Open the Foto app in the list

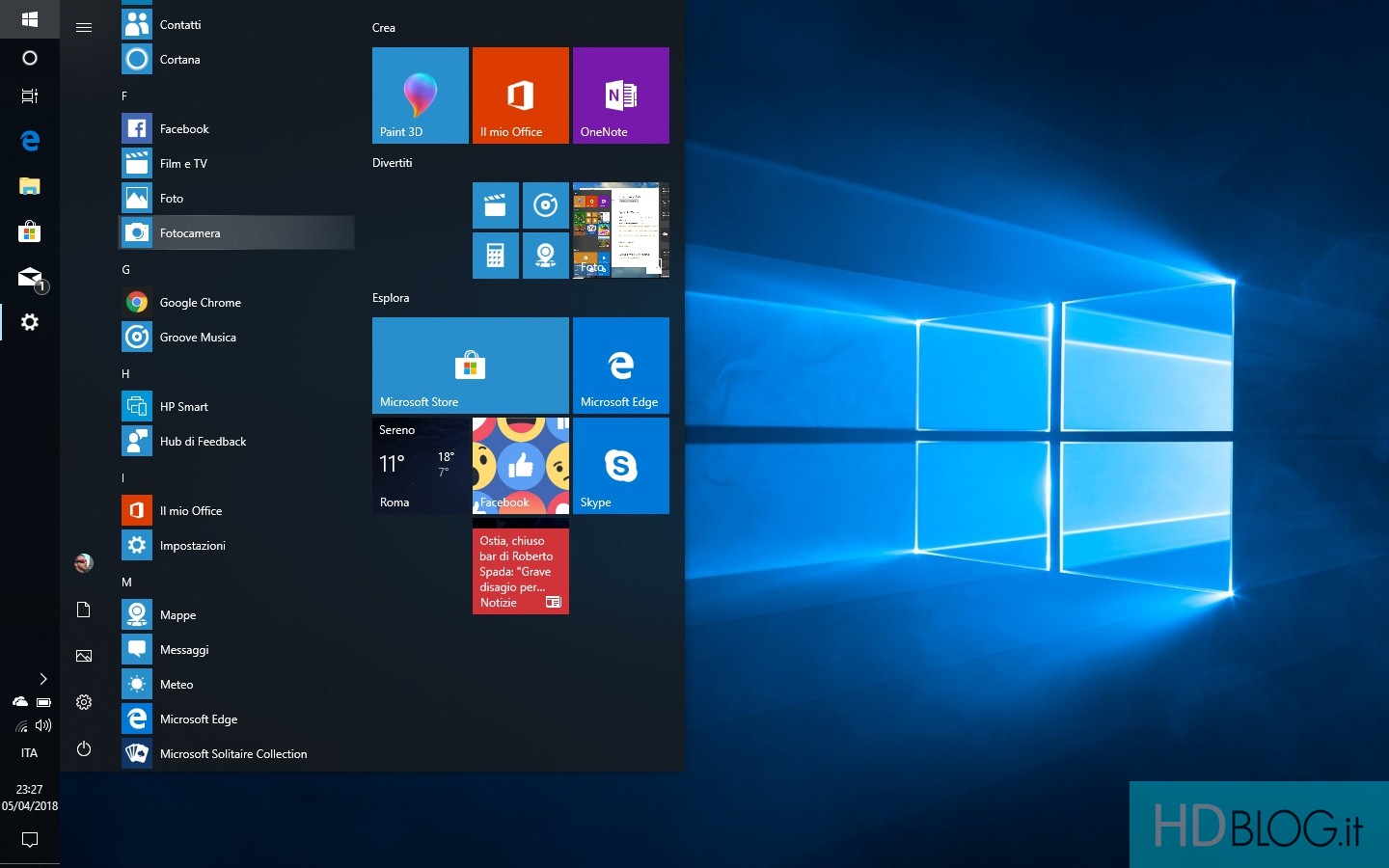coord(236,199)
